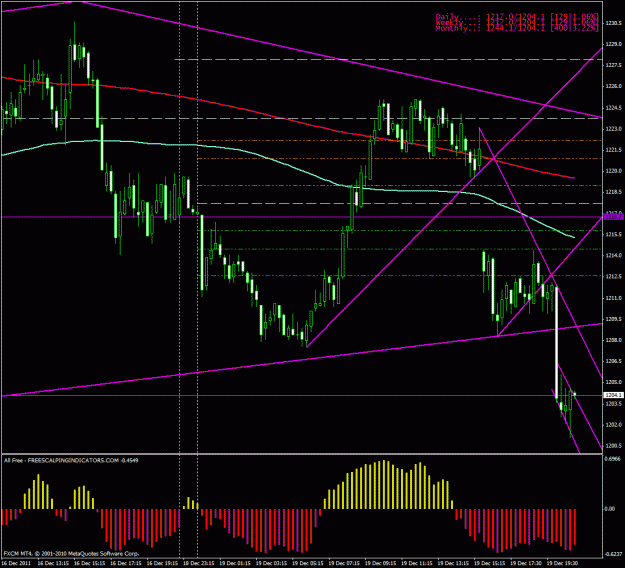Screen dimensions: 625x568
Task: Click the 1215.5 price axis label
Action: click(x=613, y=234)
